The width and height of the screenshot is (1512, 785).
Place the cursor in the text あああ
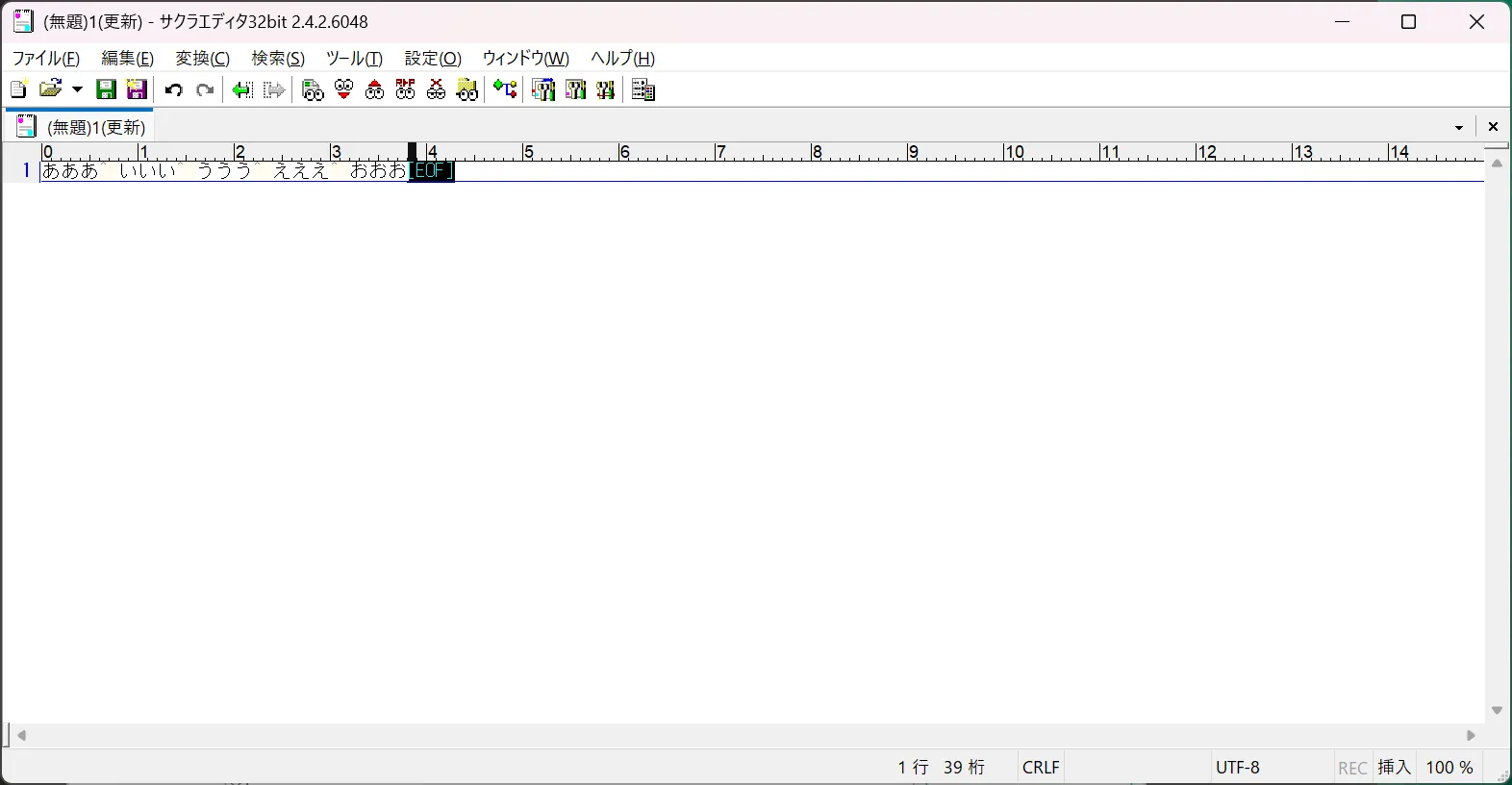tap(70, 171)
